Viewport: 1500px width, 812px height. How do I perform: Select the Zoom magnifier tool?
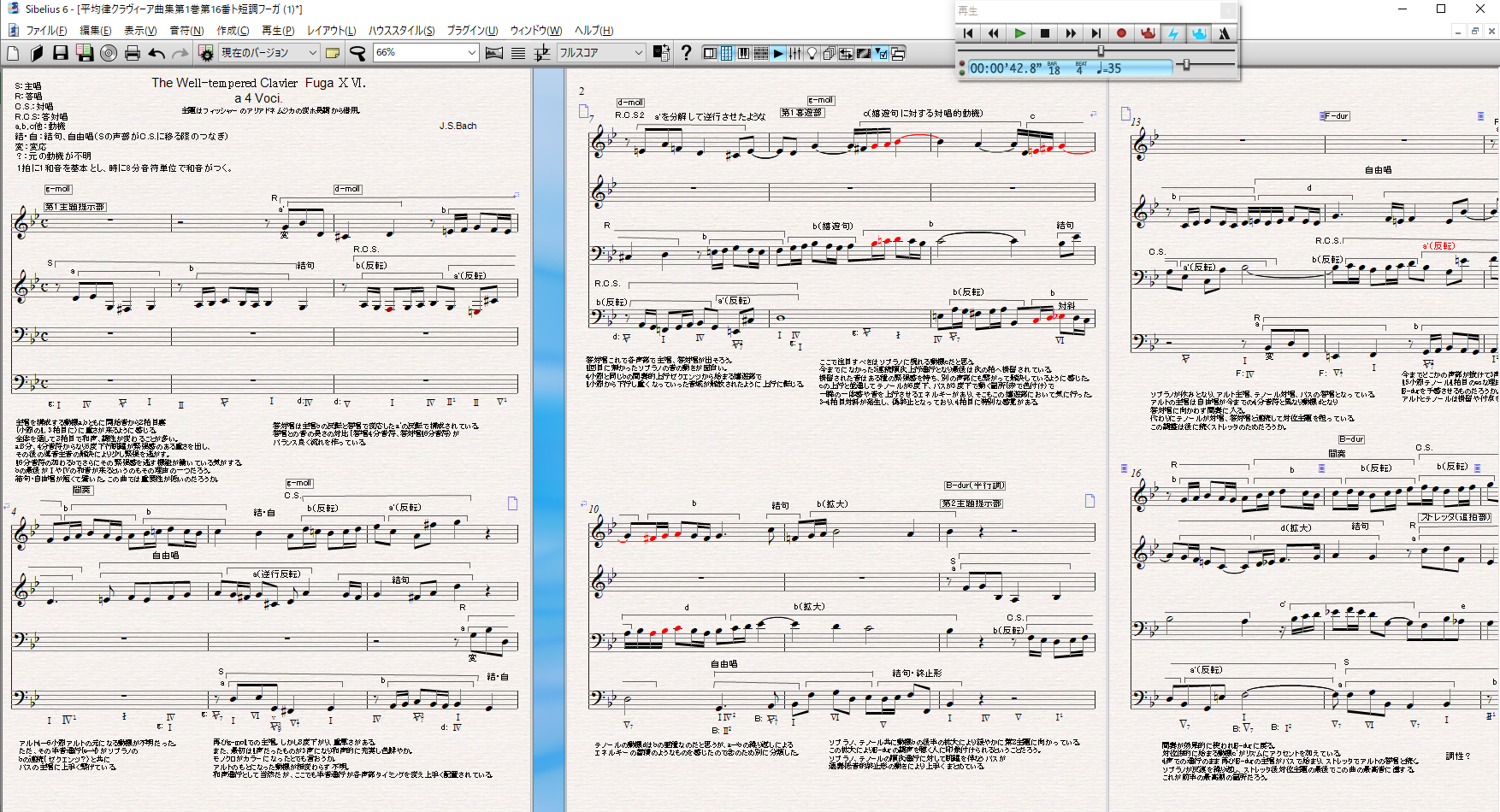tap(358, 53)
